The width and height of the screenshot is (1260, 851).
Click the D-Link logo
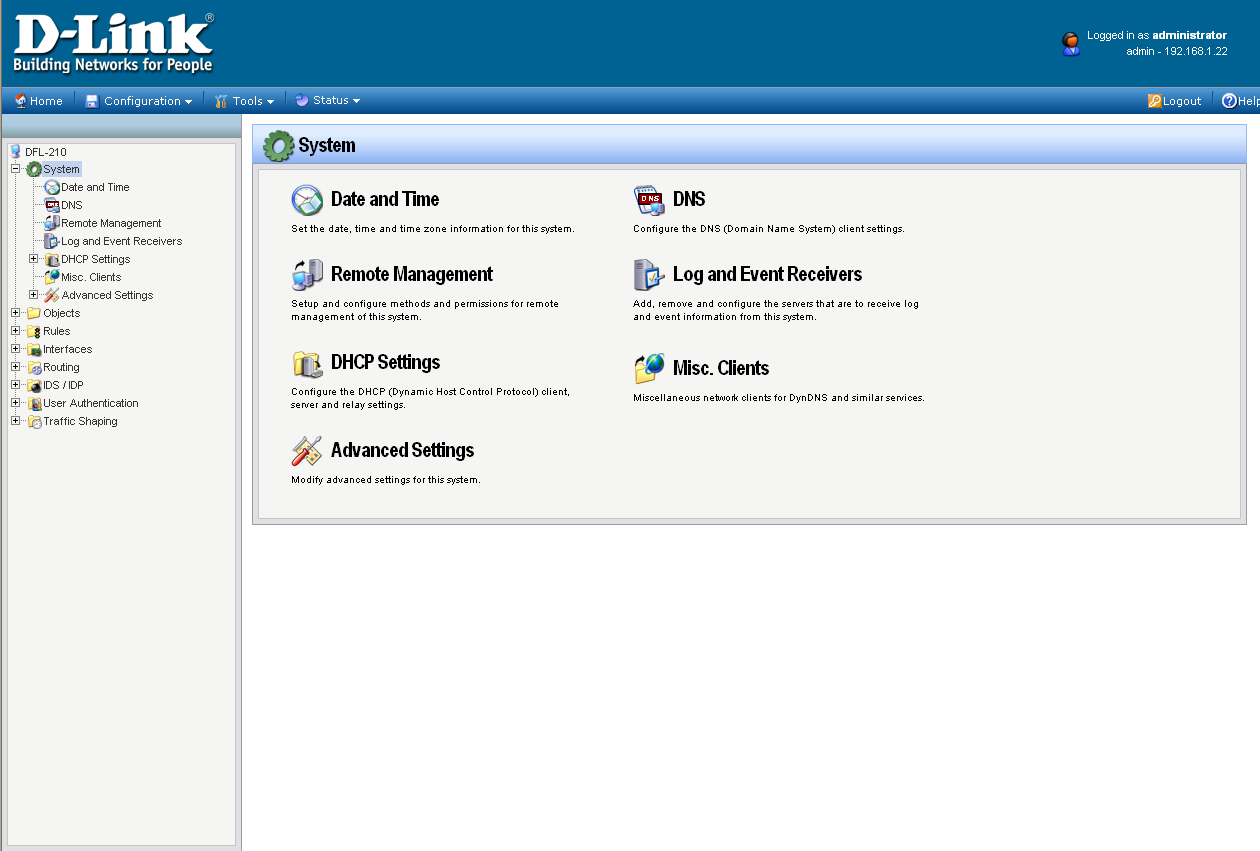(113, 43)
